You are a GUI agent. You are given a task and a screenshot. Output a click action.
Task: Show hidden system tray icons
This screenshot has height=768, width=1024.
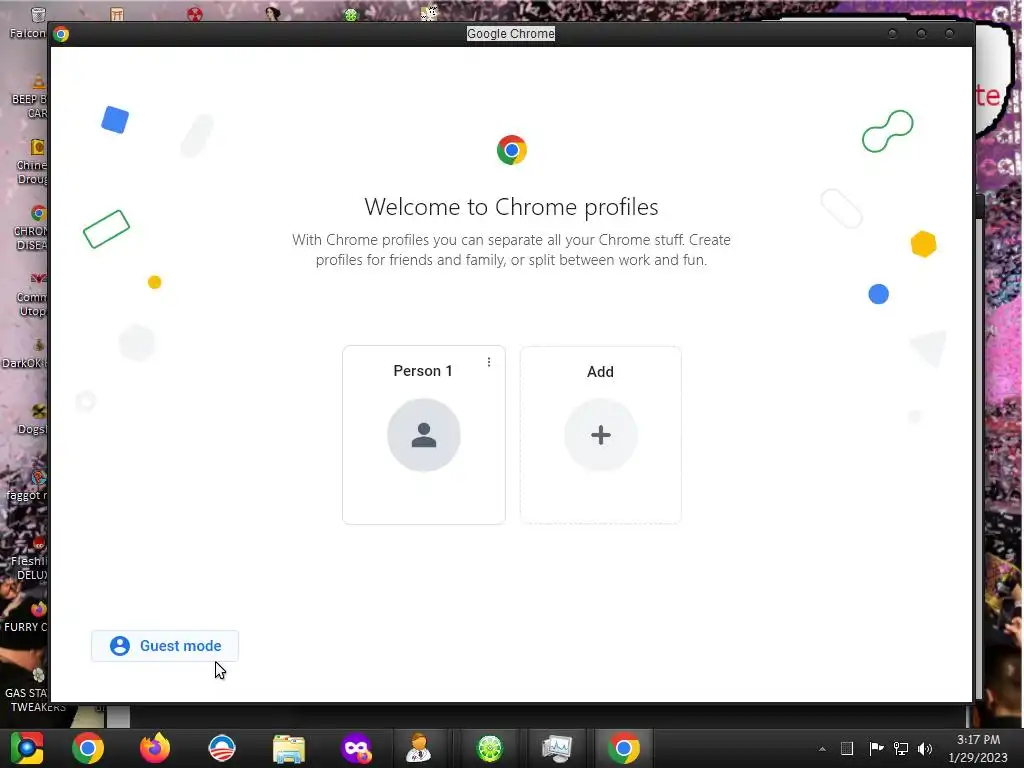822,749
